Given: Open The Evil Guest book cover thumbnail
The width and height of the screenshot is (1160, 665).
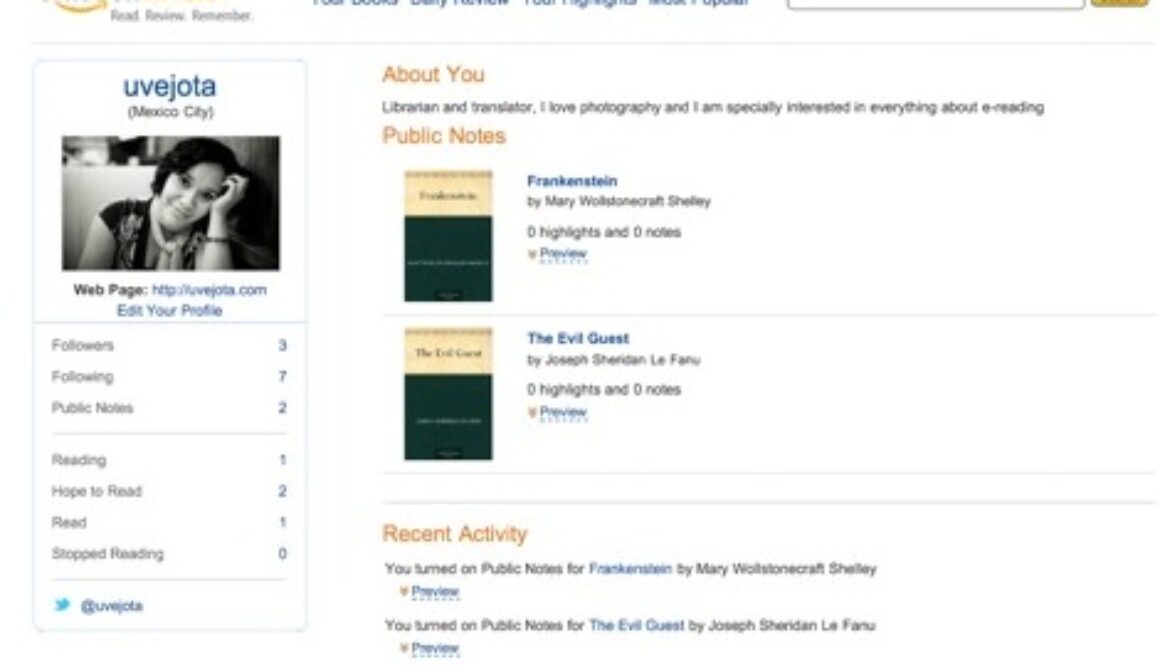Looking at the screenshot, I should pos(448,394).
